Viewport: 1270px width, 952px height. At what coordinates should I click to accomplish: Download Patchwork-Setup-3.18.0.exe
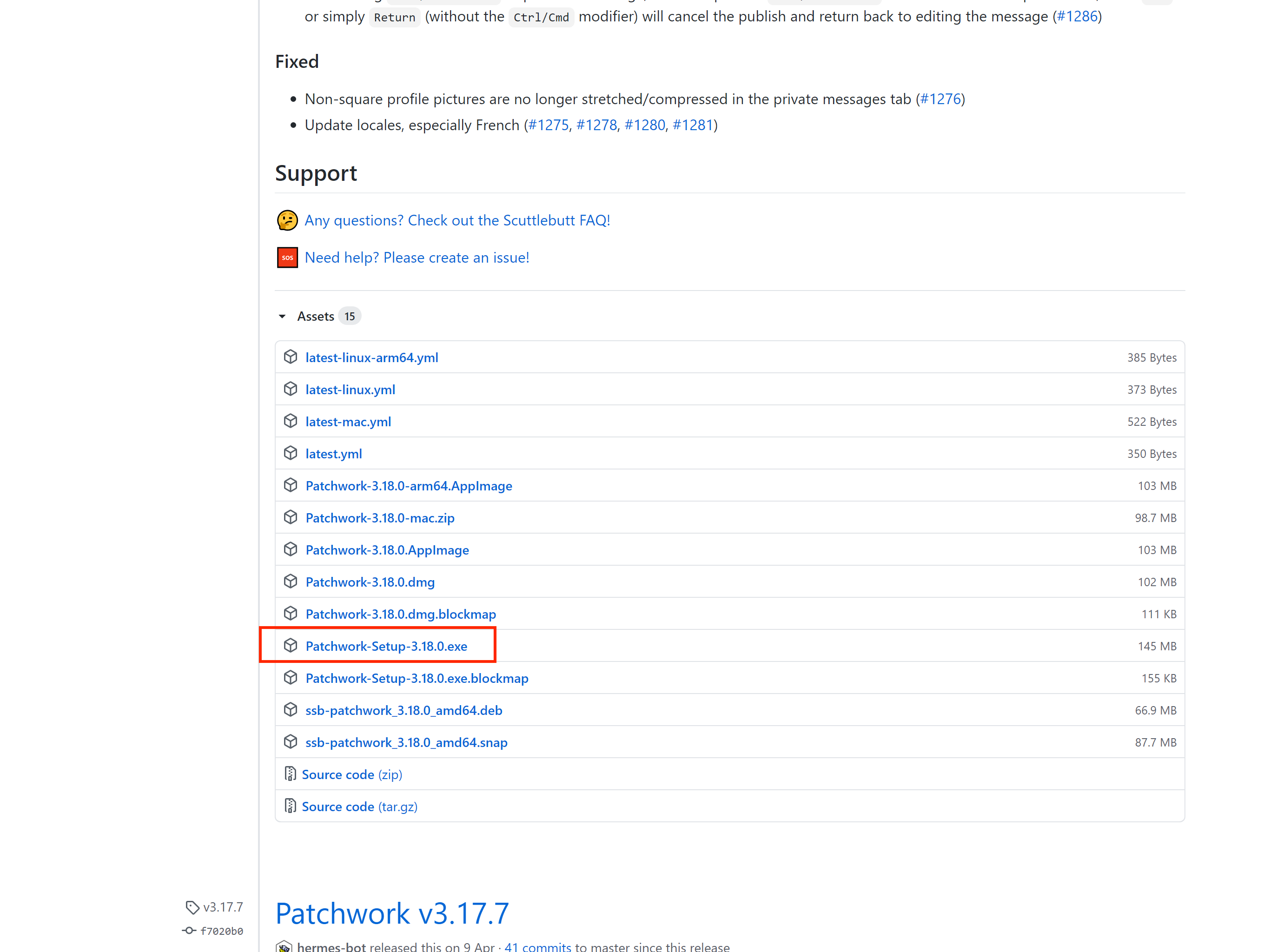386,646
